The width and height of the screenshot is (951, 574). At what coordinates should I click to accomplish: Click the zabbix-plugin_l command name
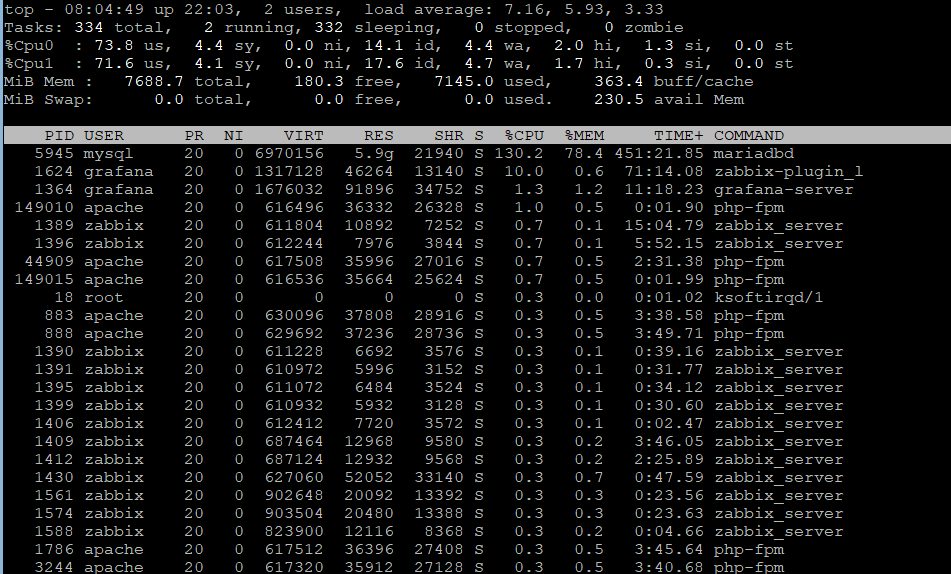788,172
